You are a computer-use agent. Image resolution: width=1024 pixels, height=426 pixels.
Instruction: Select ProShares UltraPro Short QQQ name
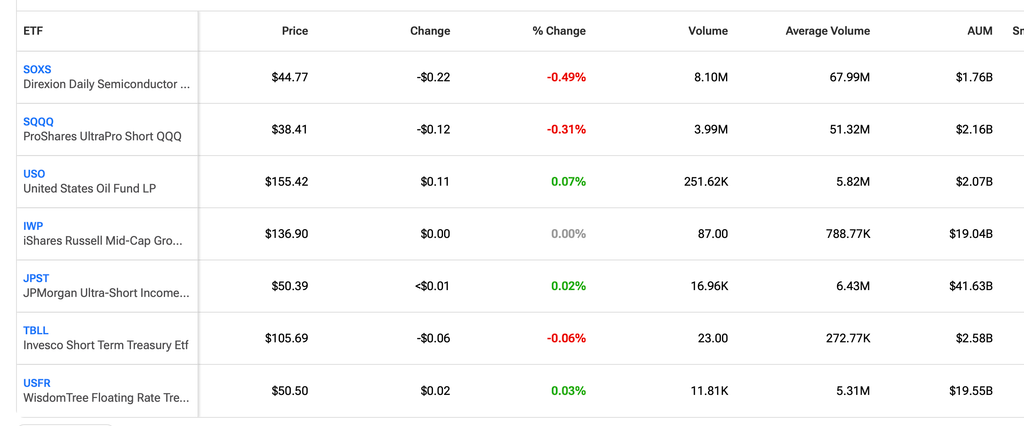point(103,137)
